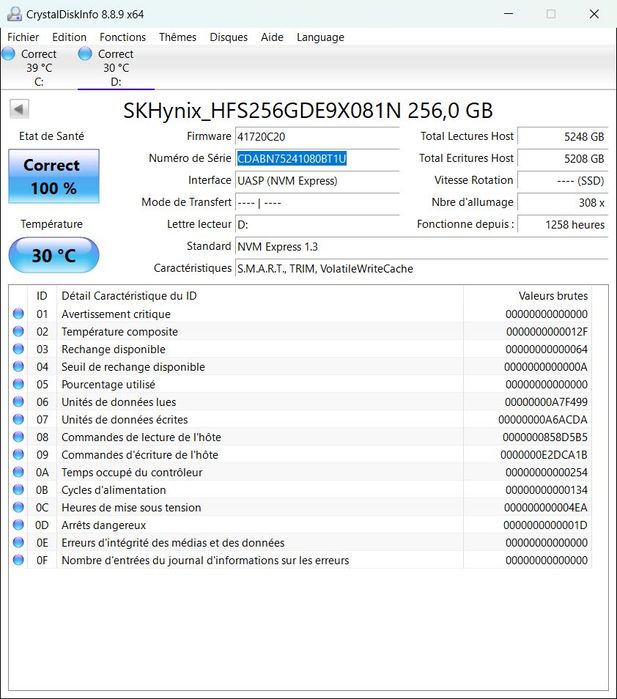This screenshot has width=617, height=699.
Task: Open the Language menu
Action: coord(320,37)
